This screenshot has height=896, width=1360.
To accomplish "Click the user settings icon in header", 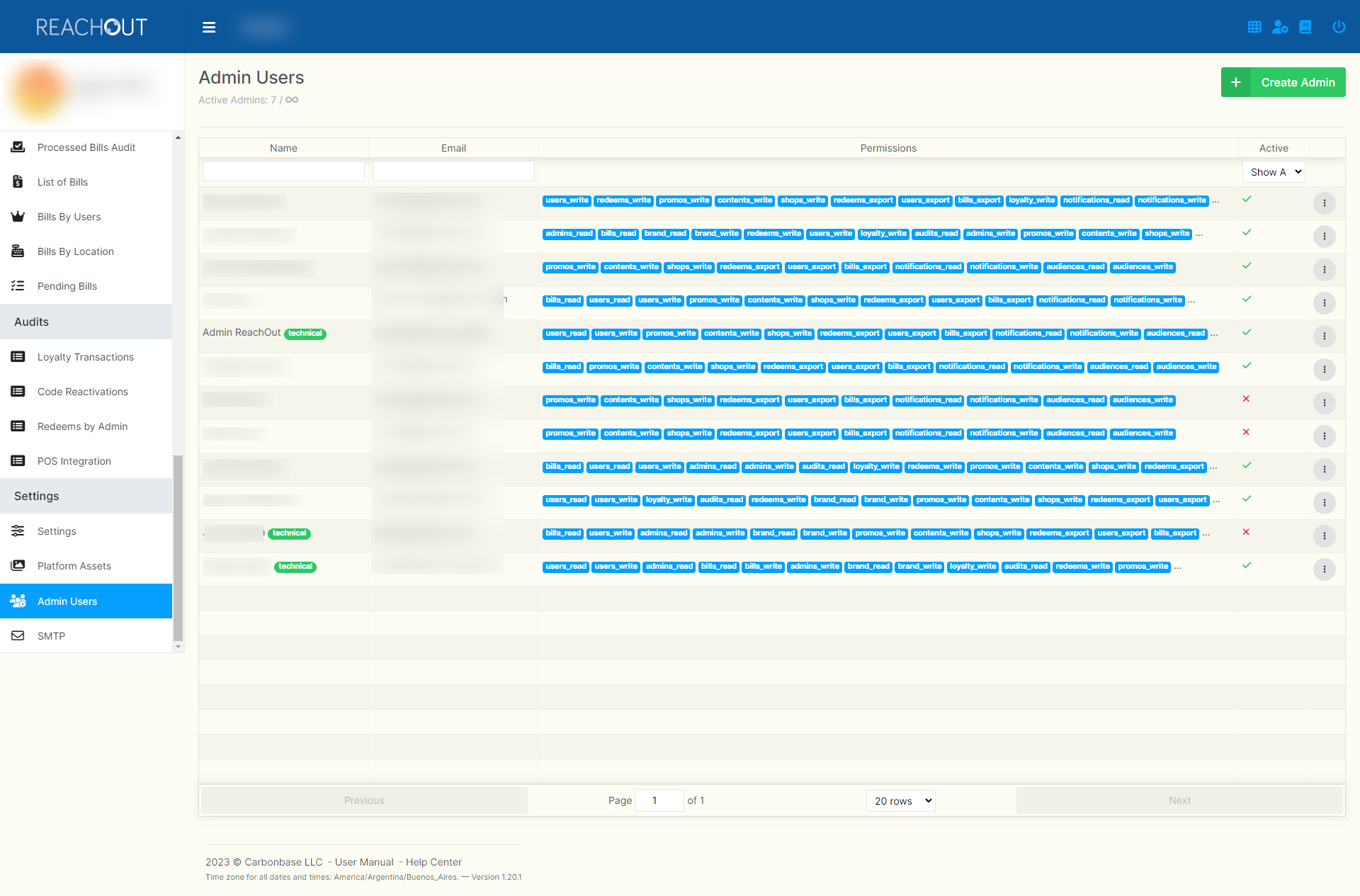I will coord(1280,27).
